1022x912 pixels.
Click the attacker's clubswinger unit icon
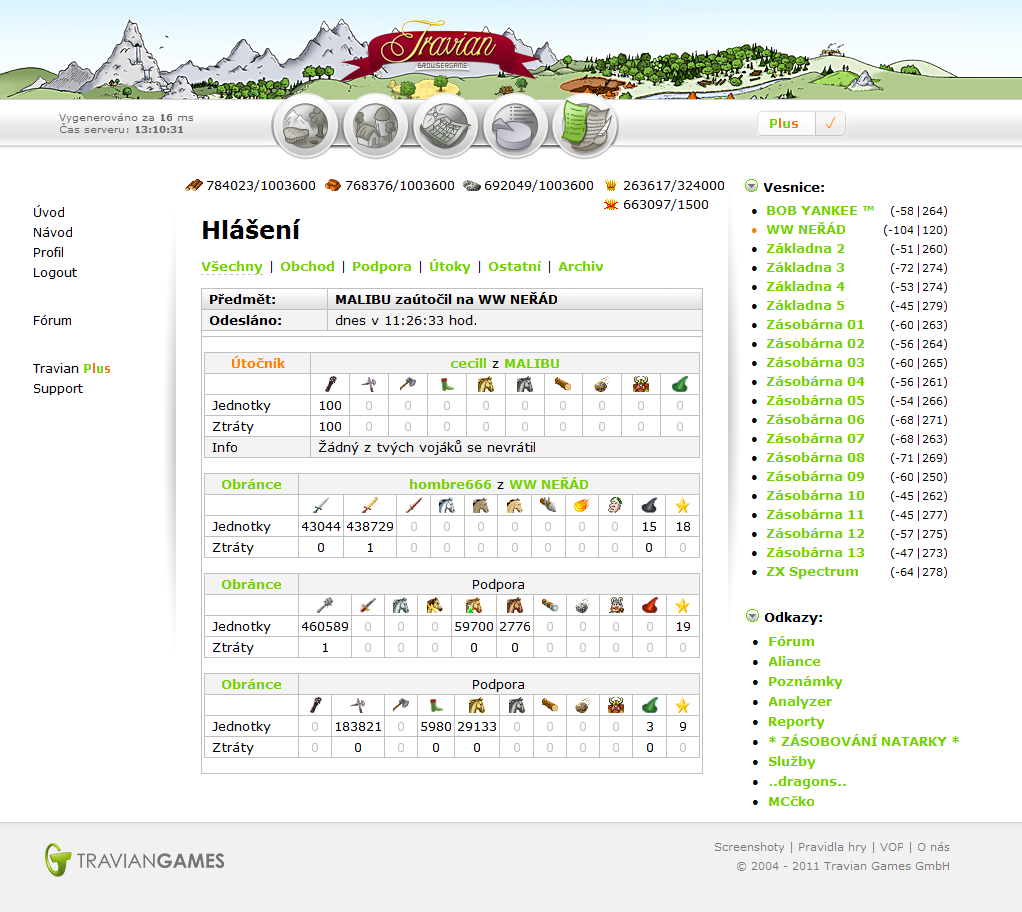pyautogui.click(x=330, y=385)
